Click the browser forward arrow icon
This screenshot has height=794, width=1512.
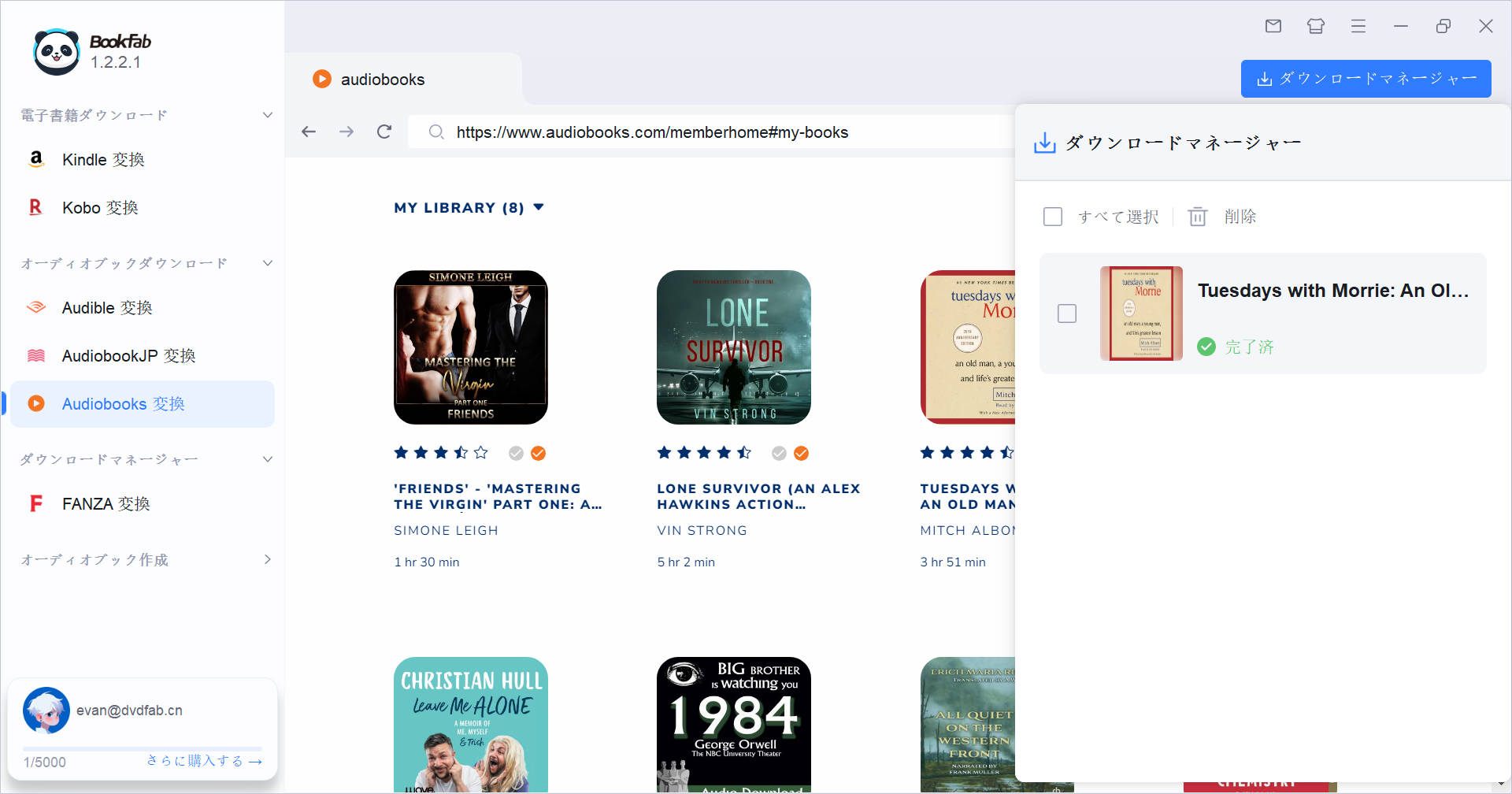pyautogui.click(x=346, y=132)
